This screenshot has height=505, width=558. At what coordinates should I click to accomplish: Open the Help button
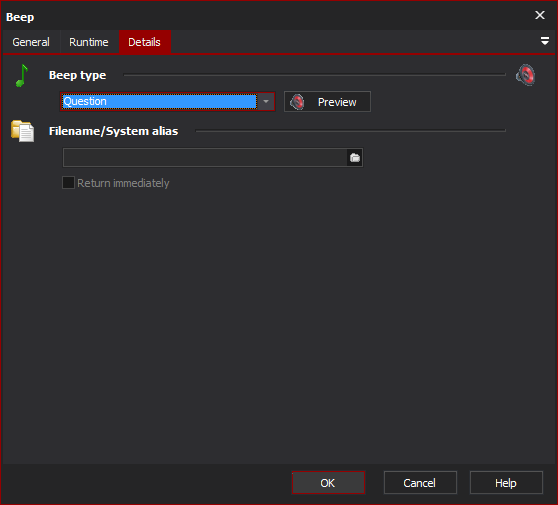[506, 483]
